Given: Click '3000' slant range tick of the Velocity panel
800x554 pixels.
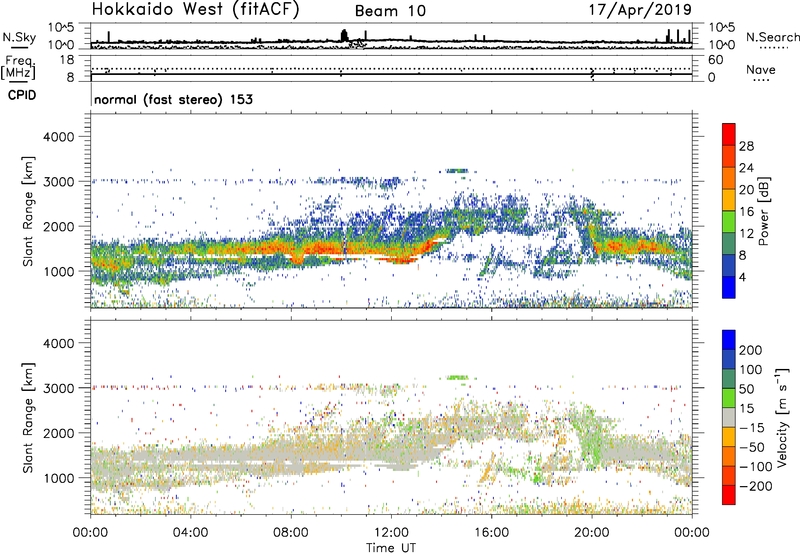Looking at the screenshot, I should (x=58, y=388).
